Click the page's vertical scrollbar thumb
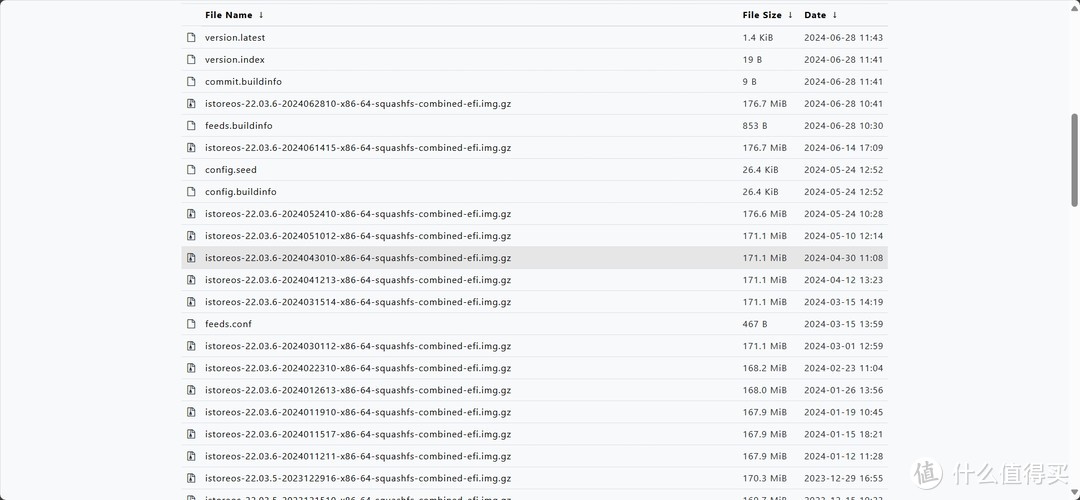Image resolution: width=1080 pixels, height=500 pixels. tap(1074, 160)
